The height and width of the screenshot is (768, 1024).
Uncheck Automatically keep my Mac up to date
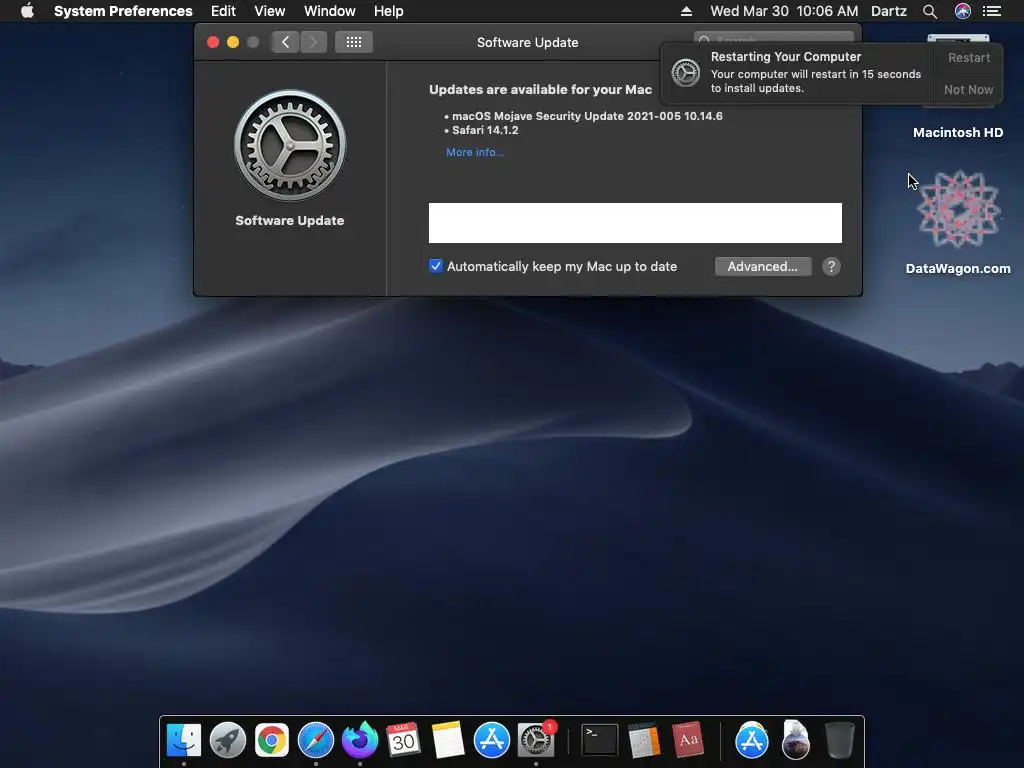pos(436,266)
